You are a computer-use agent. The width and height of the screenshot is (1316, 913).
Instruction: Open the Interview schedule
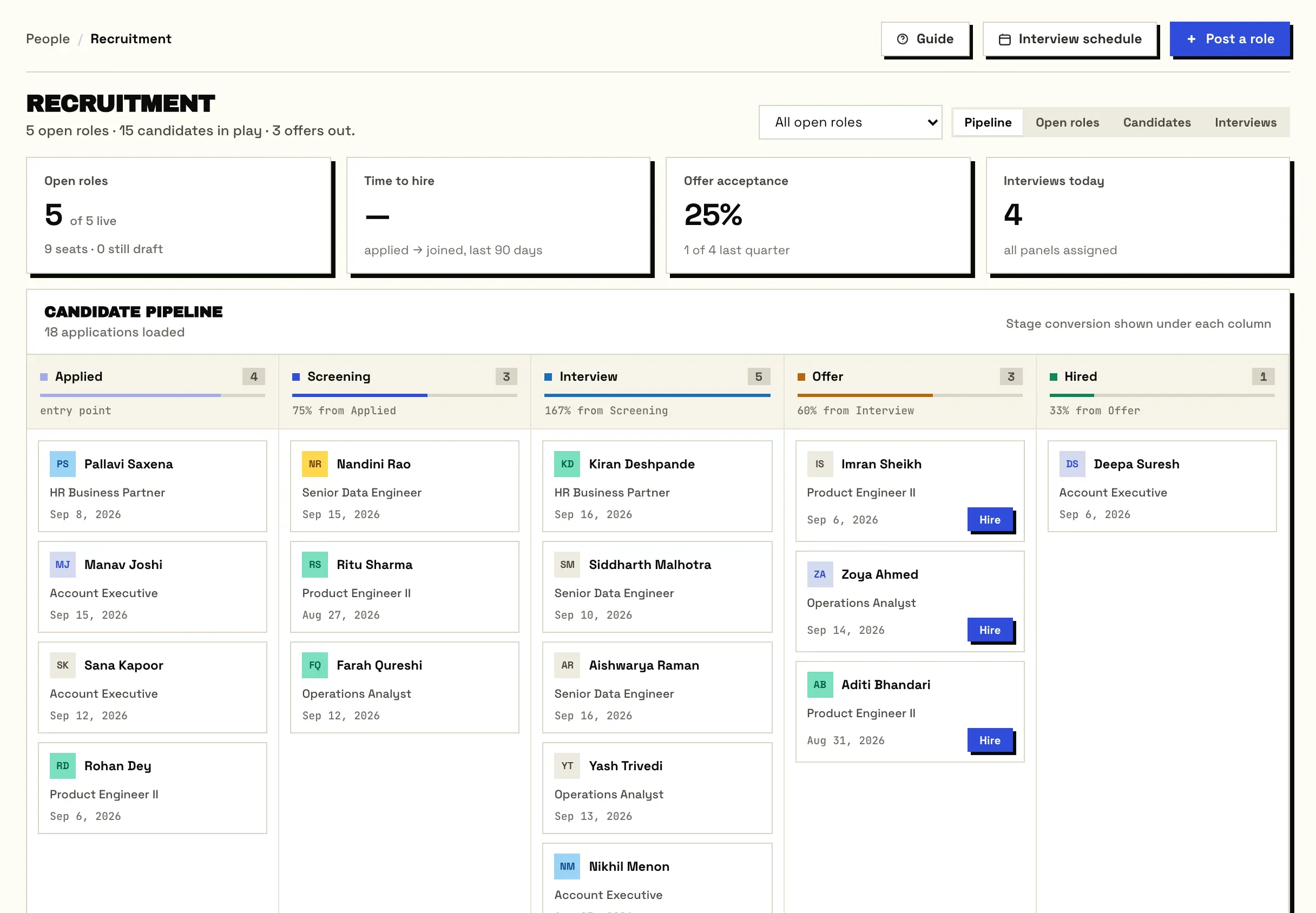(1069, 39)
